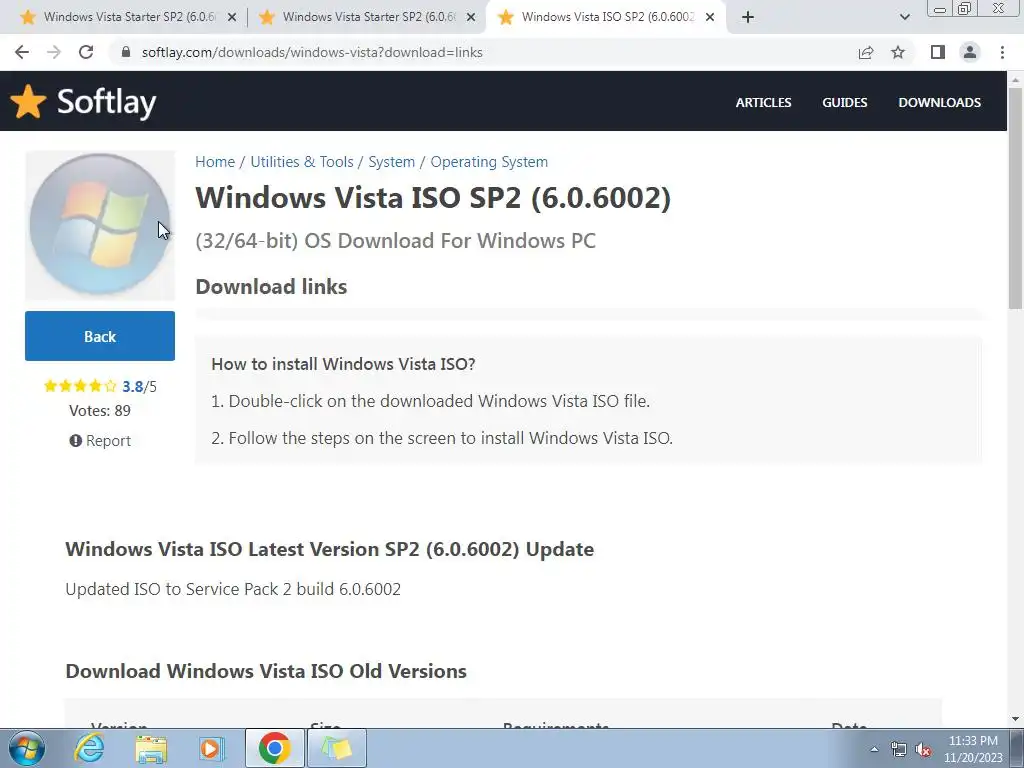Click the browser forward arrow

tap(54, 52)
